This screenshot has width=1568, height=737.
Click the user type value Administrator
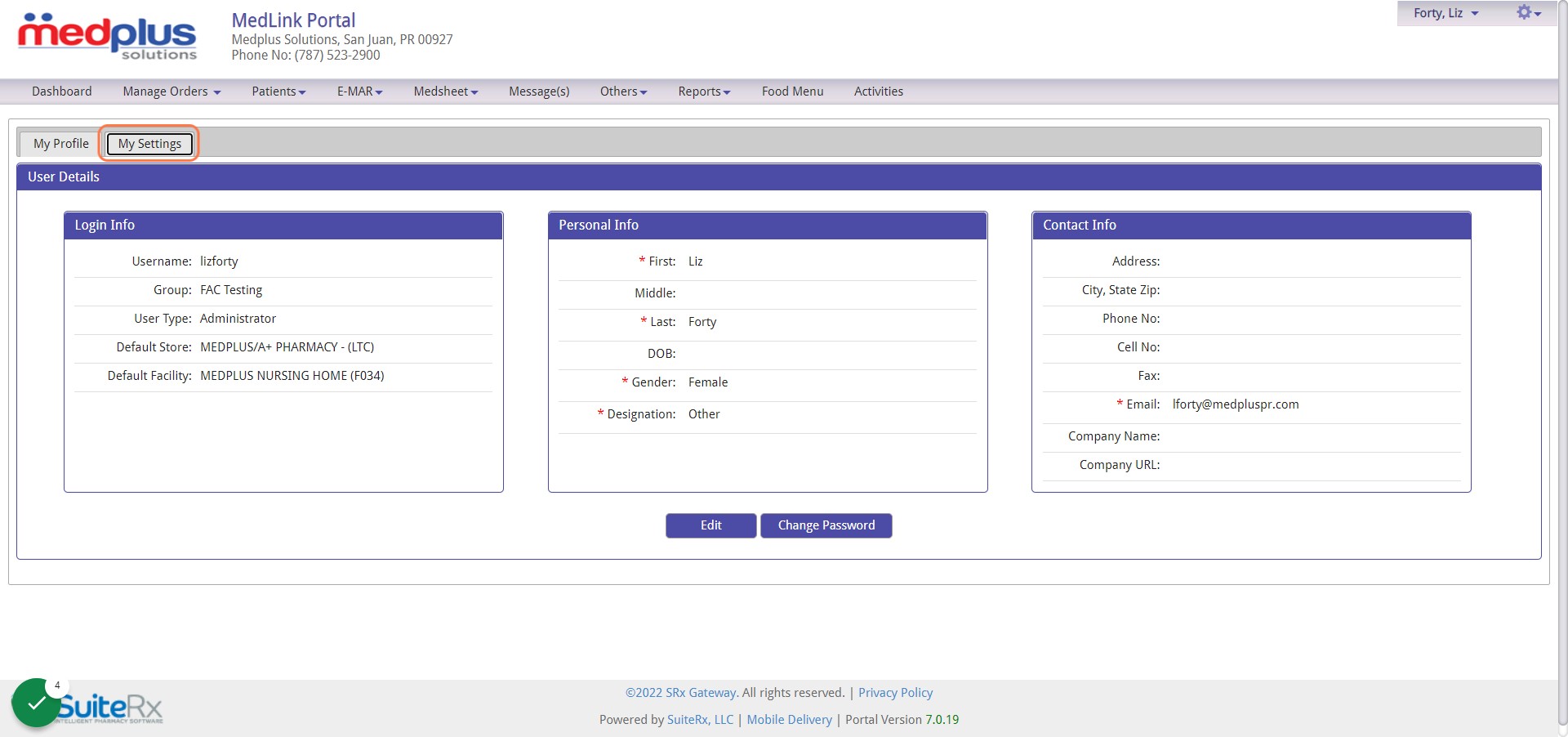[x=238, y=319]
